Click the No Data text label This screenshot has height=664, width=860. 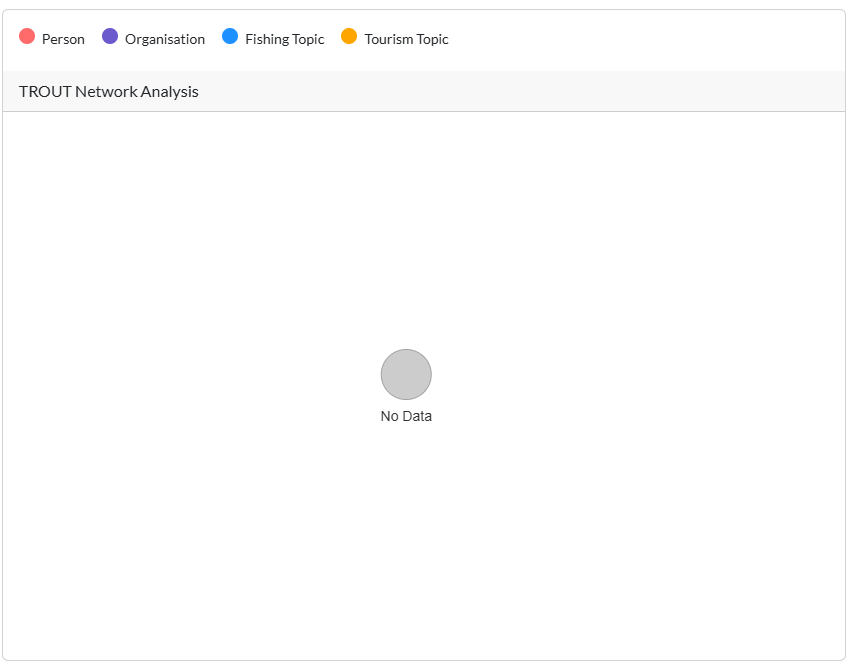406,417
